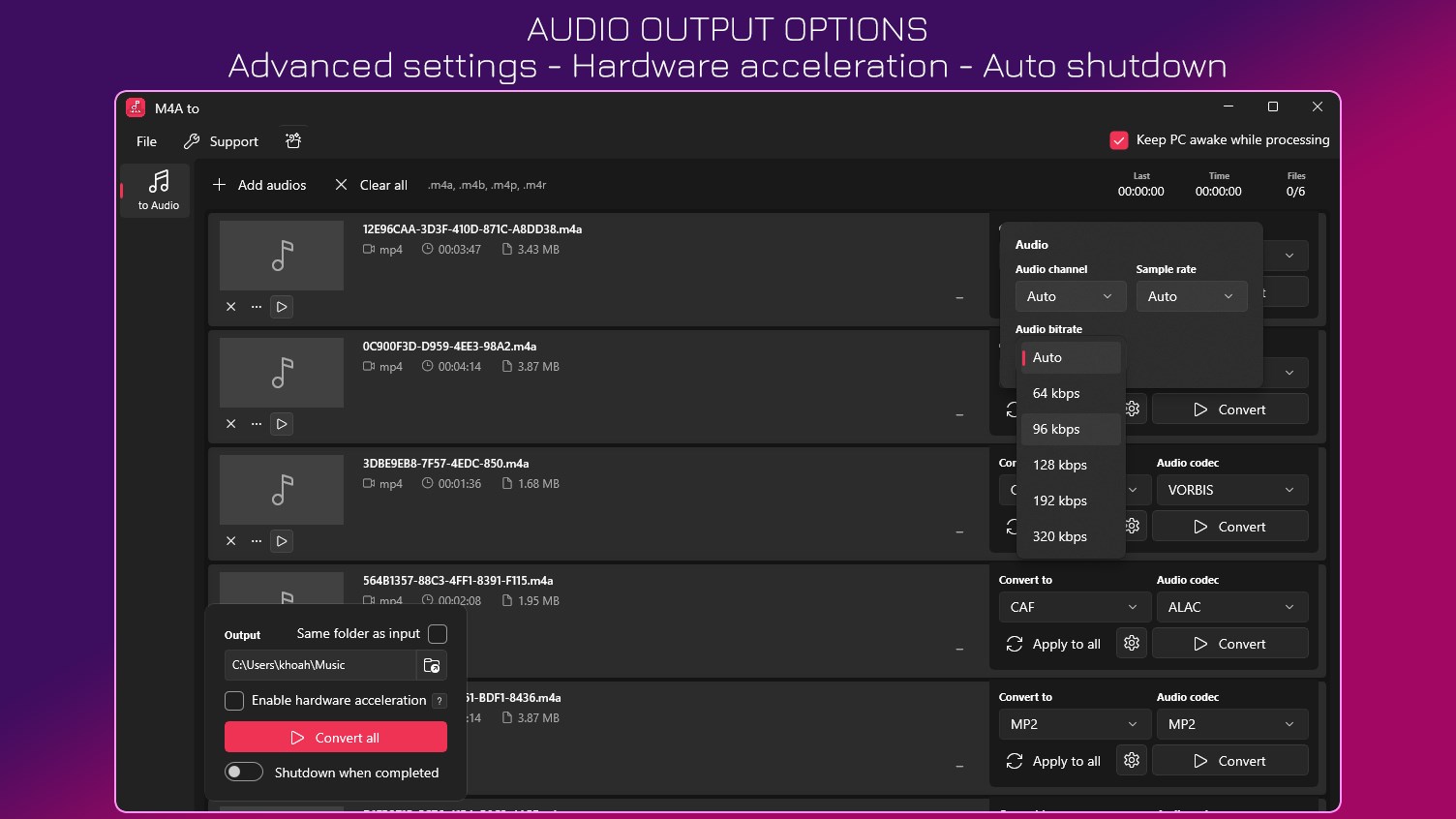Expand the Audio channel dropdown
The width and height of the screenshot is (1456, 819).
click(x=1070, y=296)
